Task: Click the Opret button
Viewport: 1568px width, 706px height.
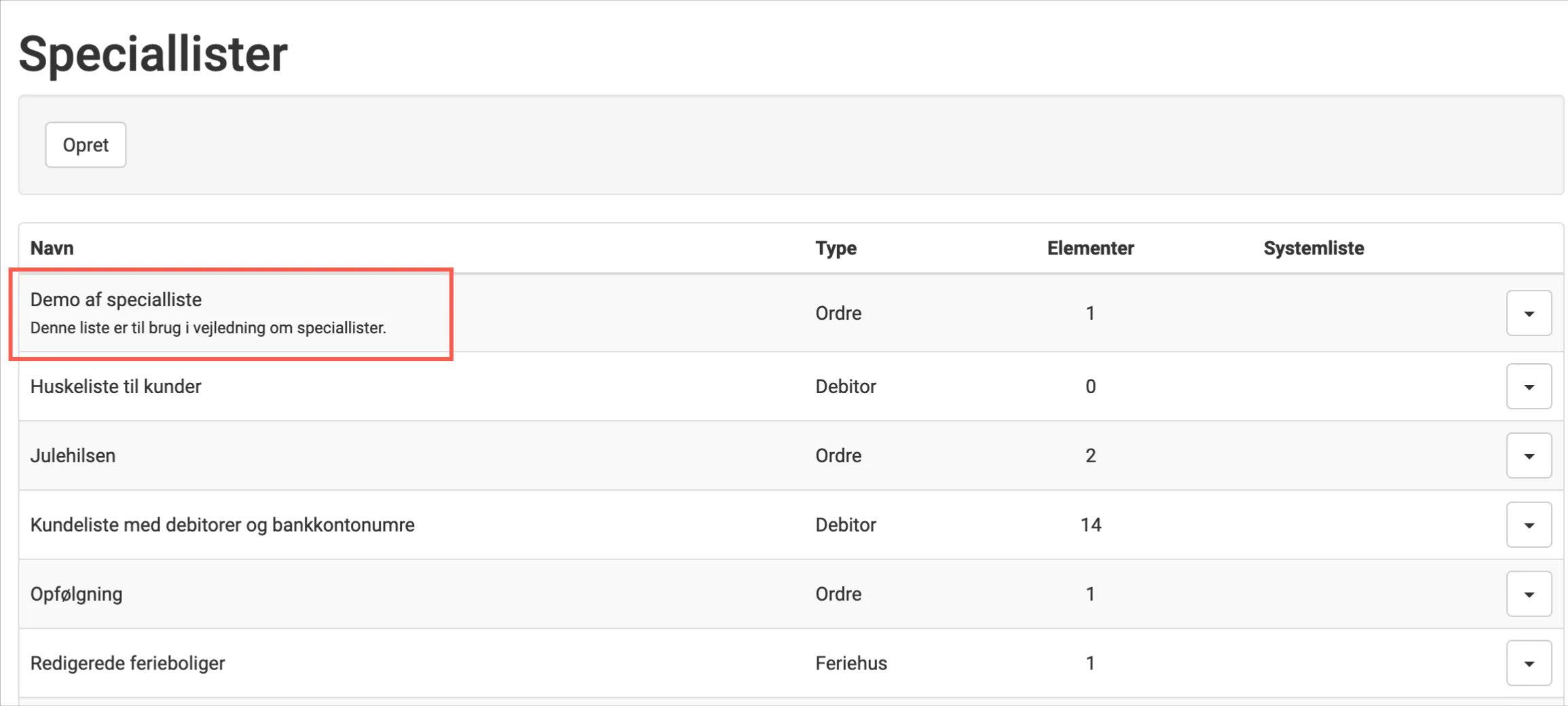Action: (x=86, y=145)
